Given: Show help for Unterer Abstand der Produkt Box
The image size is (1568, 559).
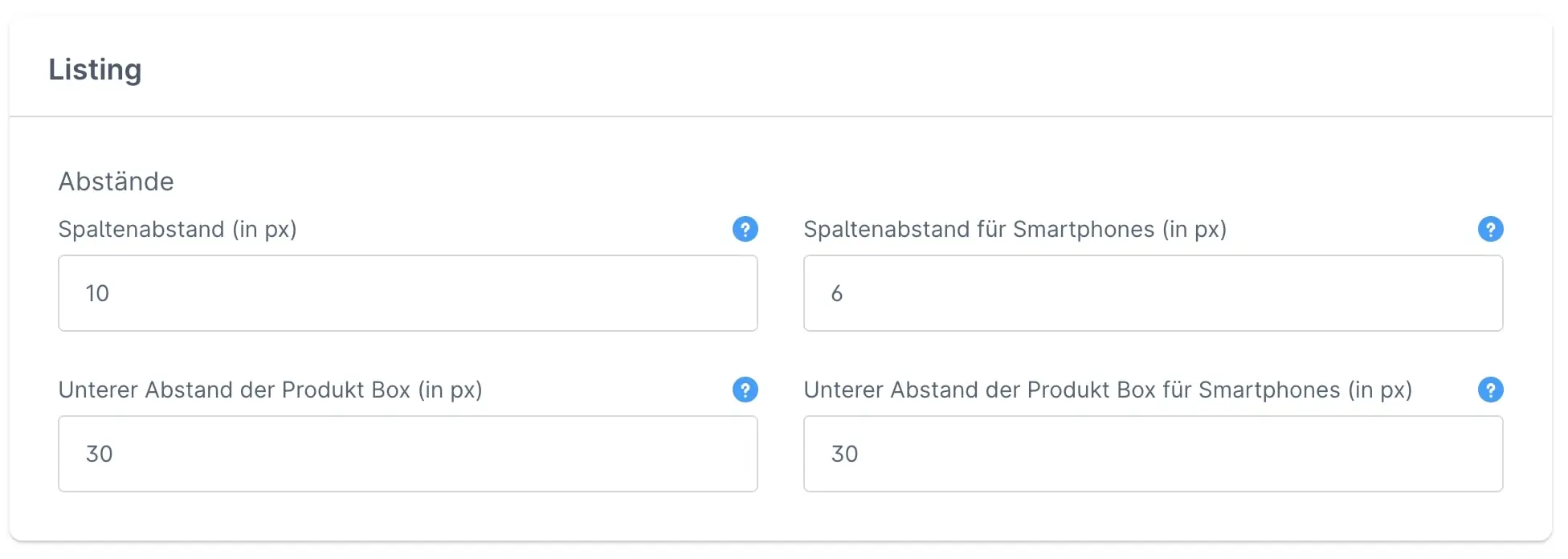Looking at the screenshot, I should pos(745,390).
